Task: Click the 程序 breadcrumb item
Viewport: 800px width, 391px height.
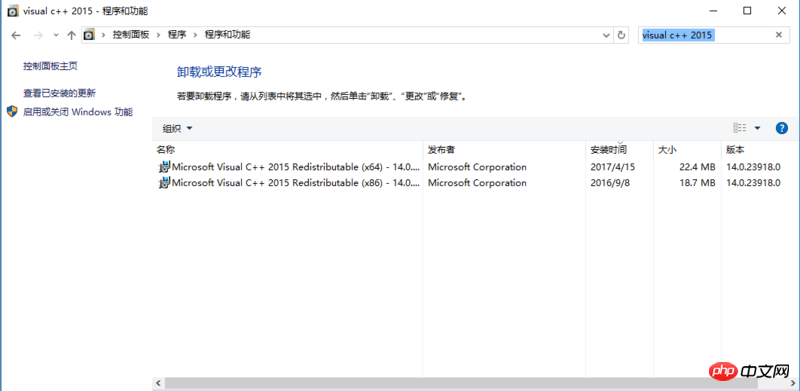Action: pyautogui.click(x=177, y=35)
